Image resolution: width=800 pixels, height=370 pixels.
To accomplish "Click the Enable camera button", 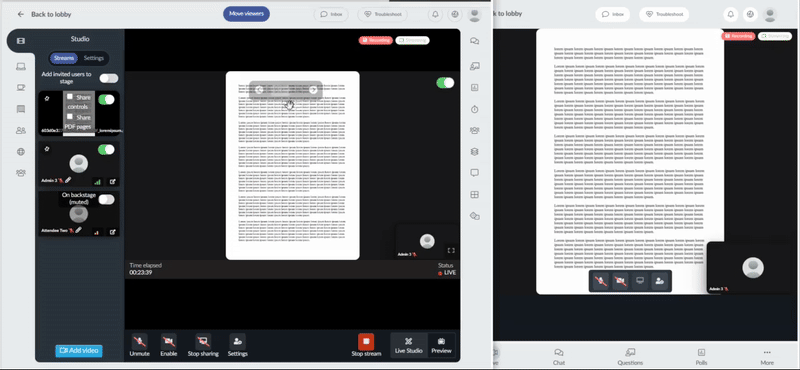I will [168, 346].
